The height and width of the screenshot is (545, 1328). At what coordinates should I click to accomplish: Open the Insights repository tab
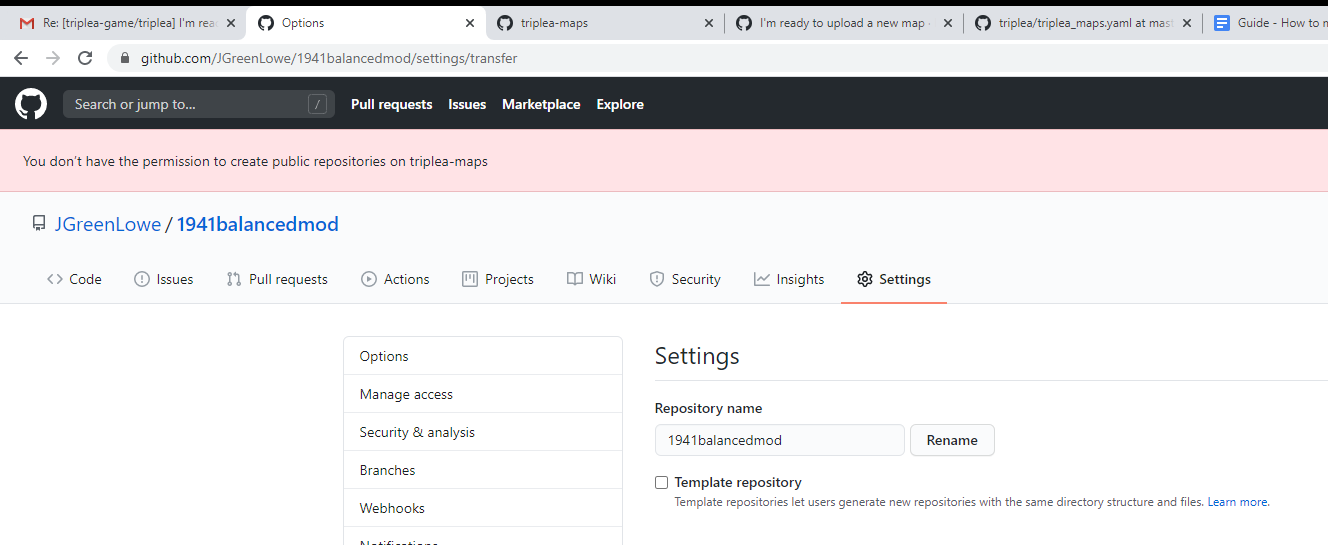tap(789, 279)
